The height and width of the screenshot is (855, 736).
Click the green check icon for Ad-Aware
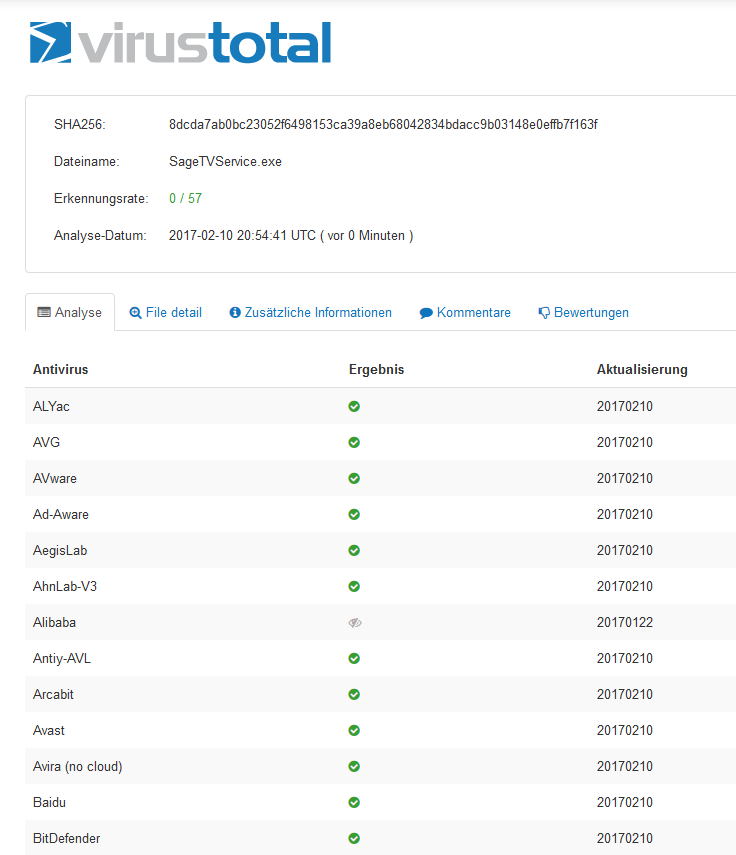[354, 514]
